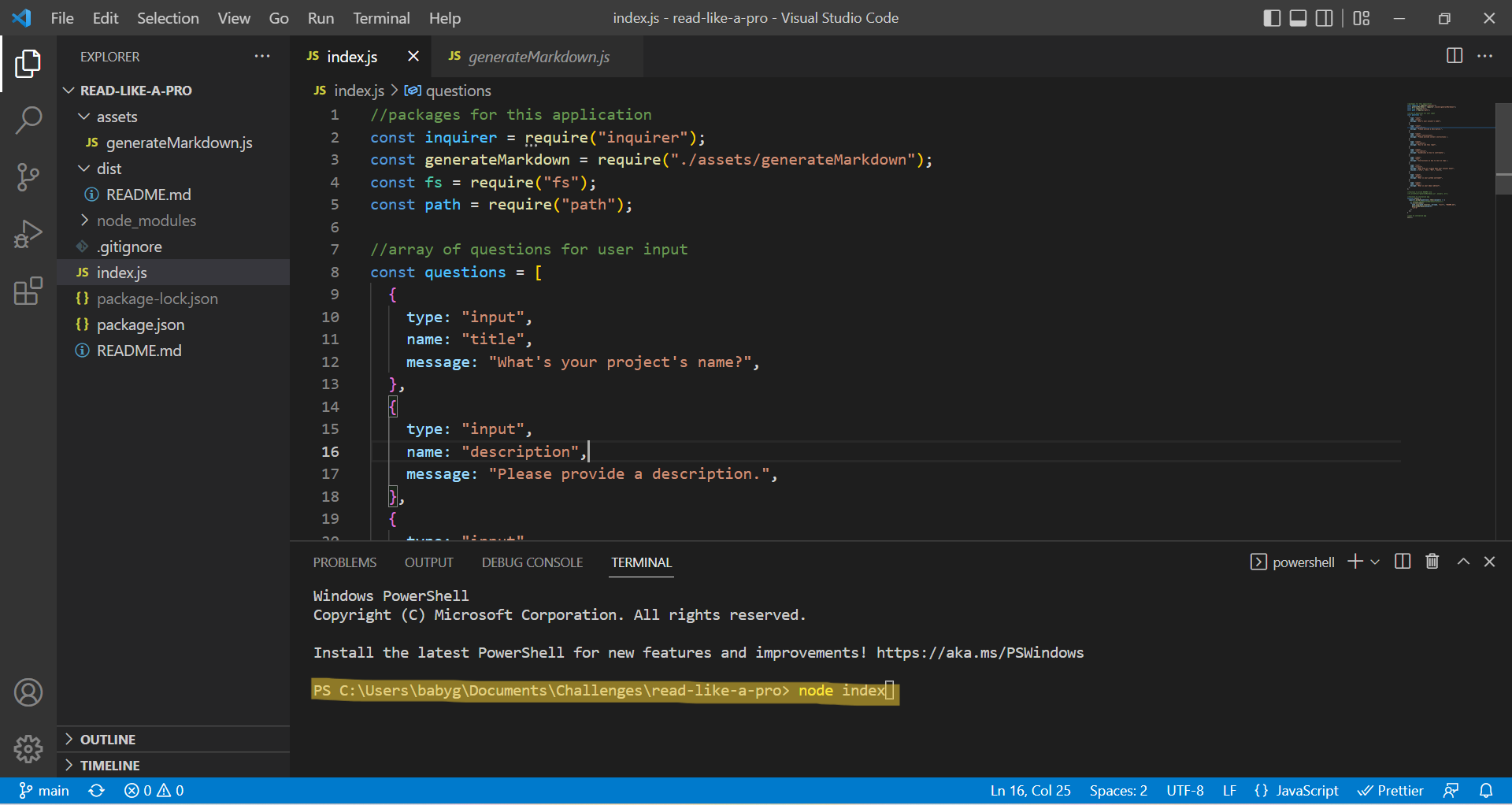Open the Help menu
Viewport: 1512px width, 805px height.
pyautogui.click(x=445, y=18)
